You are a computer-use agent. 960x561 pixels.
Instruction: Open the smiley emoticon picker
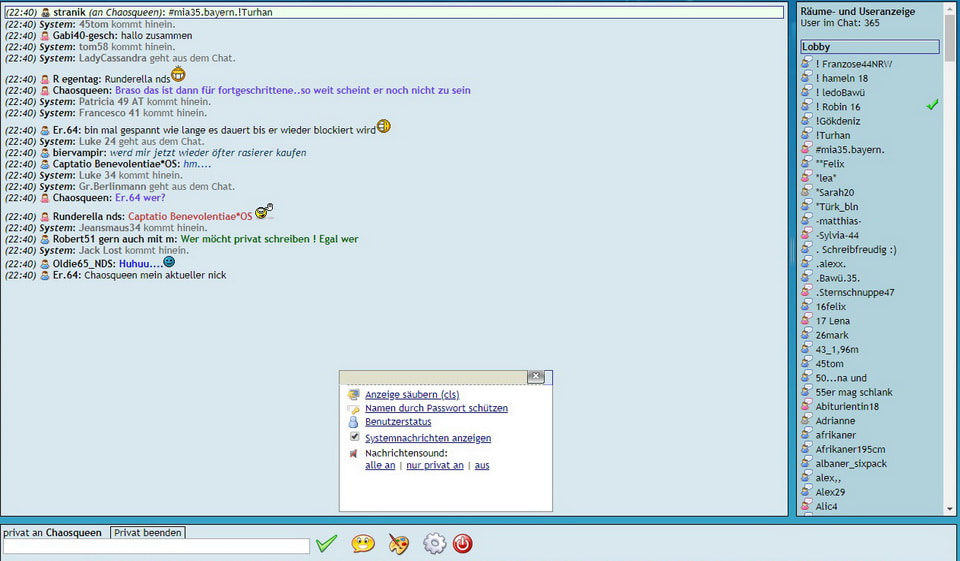363,544
